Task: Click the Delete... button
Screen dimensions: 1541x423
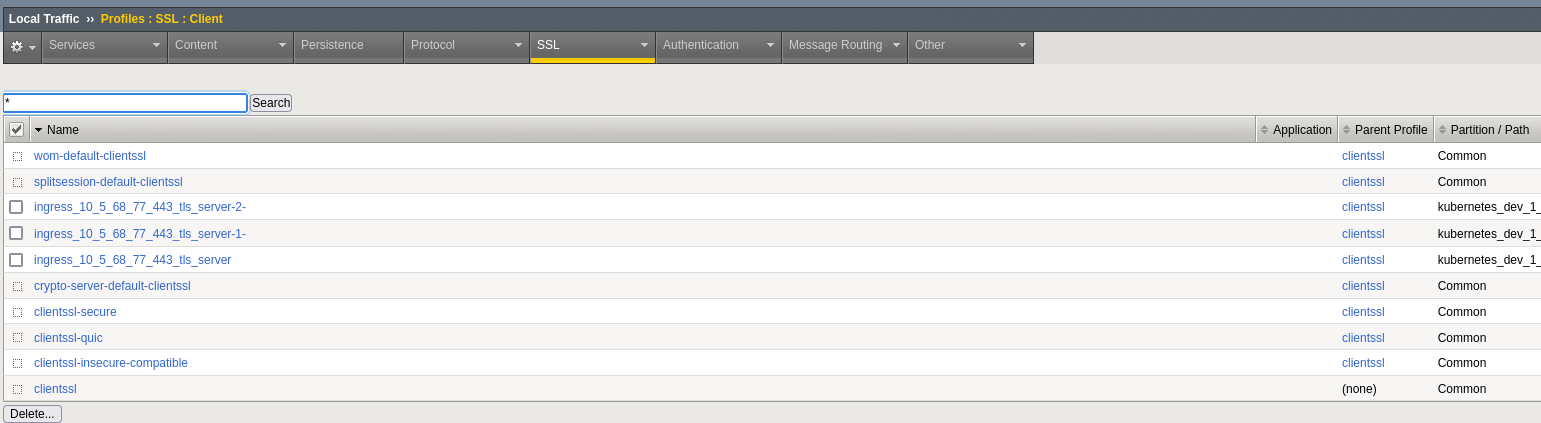Action: (32, 414)
